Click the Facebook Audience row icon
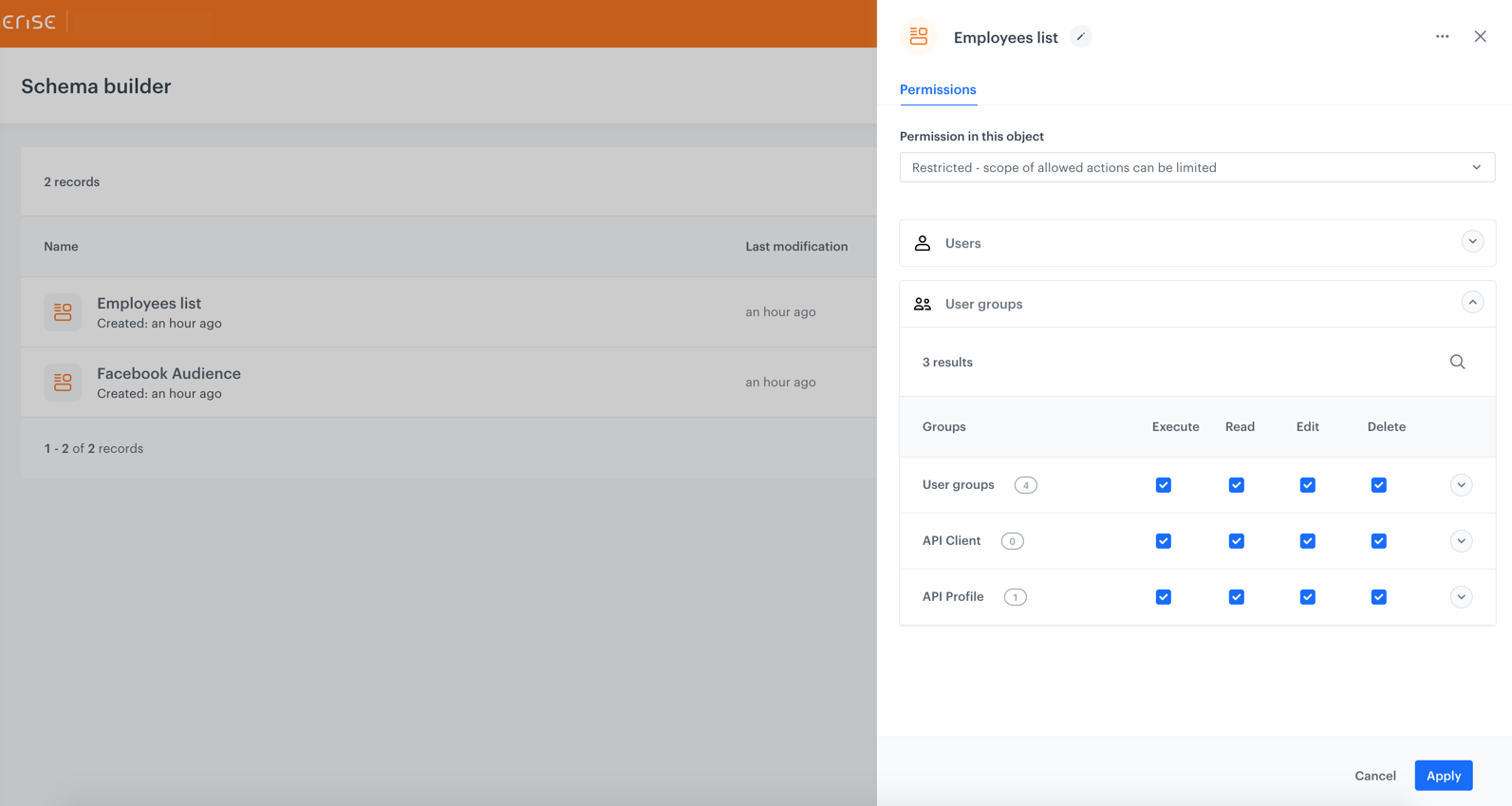Image resolution: width=1512 pixels, height=806 pixels. (63, 382)
